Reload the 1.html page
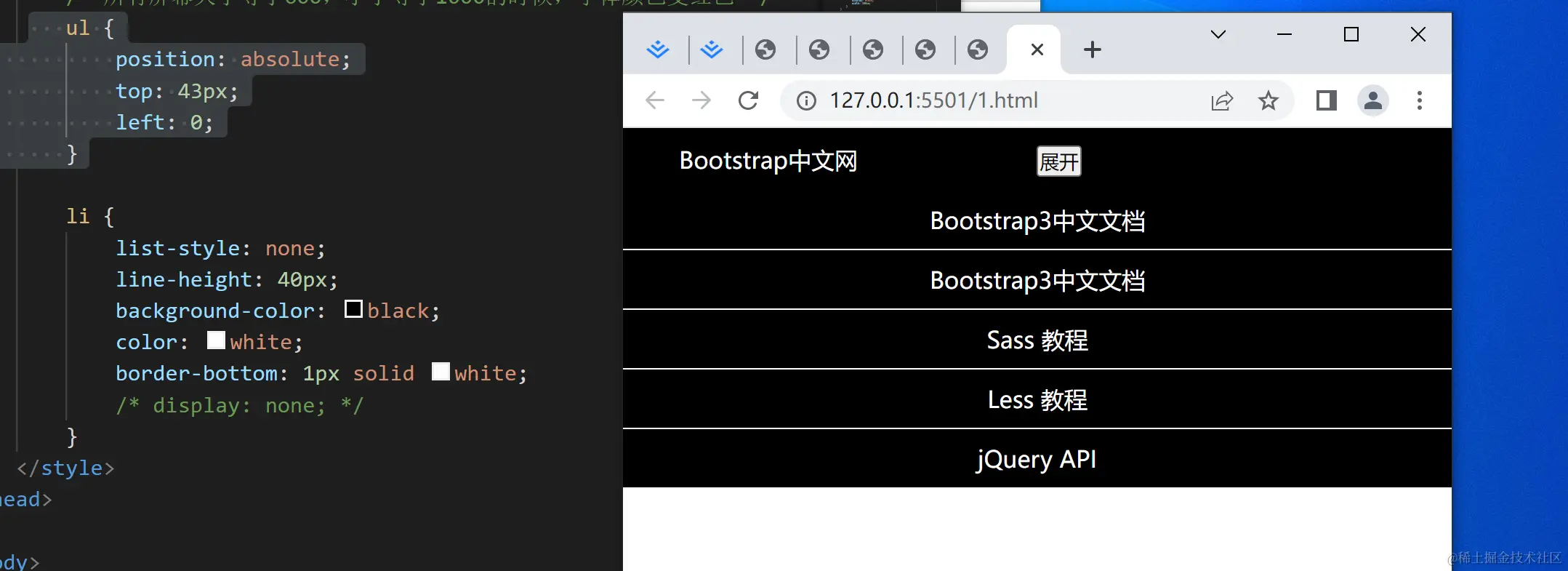1568x571 pixels. (x=748, y=100)
